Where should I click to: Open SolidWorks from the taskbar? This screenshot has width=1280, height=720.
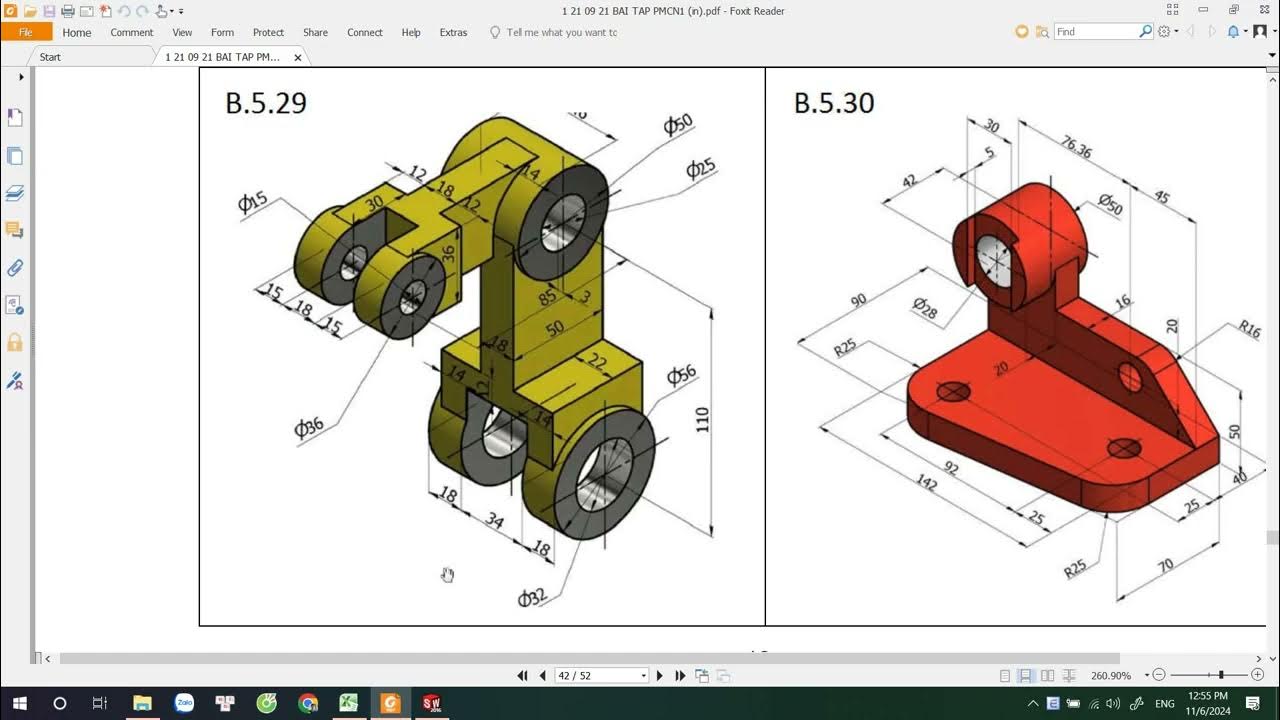(x=431, y=703)
